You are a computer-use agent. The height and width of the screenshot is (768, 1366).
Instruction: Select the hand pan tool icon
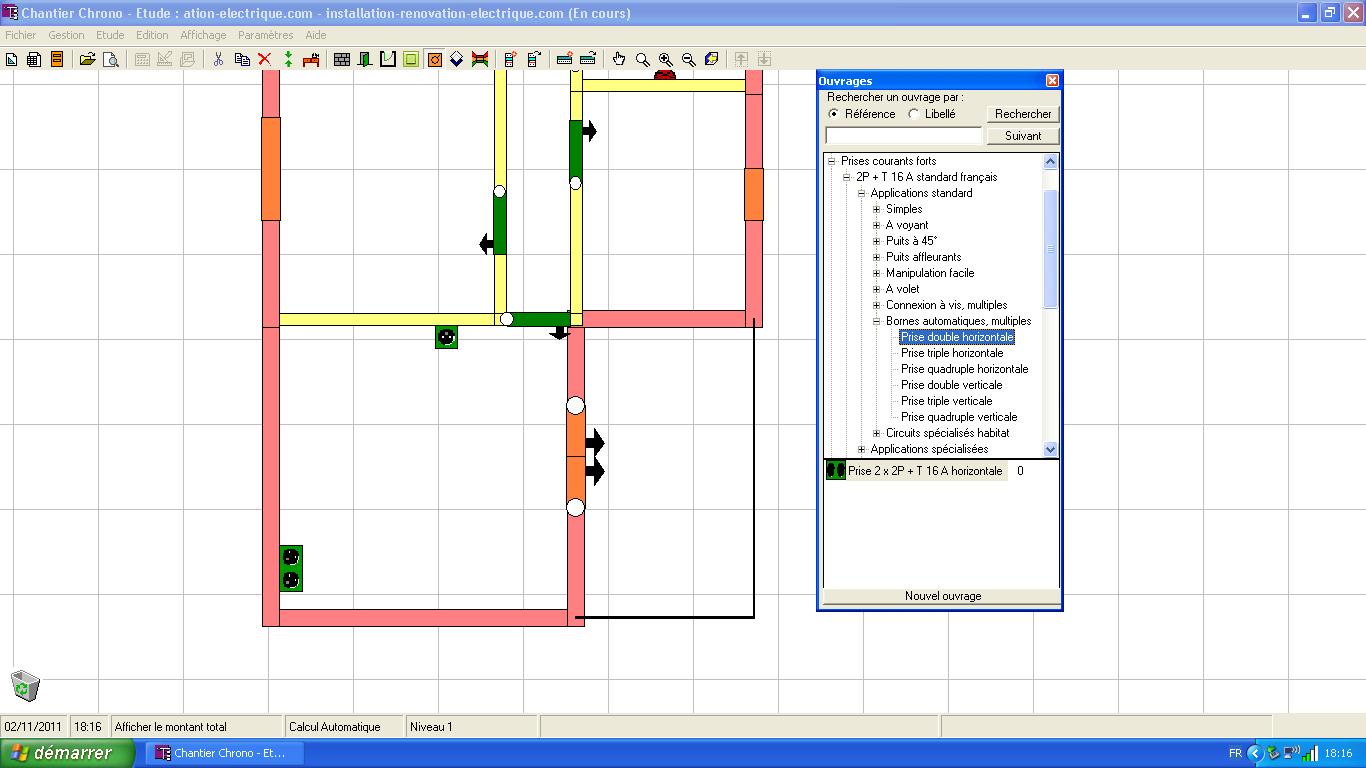[x=619, y=59]
